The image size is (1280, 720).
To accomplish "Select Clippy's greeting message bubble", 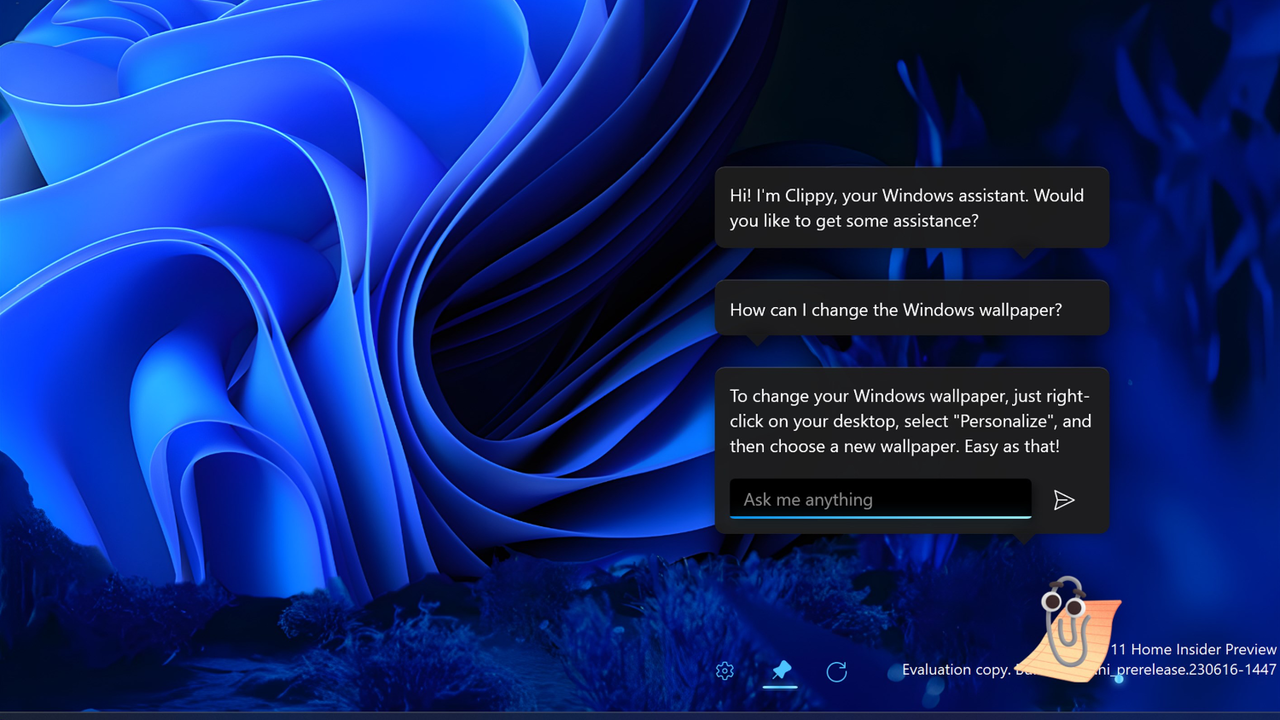I will pos(912,208).
